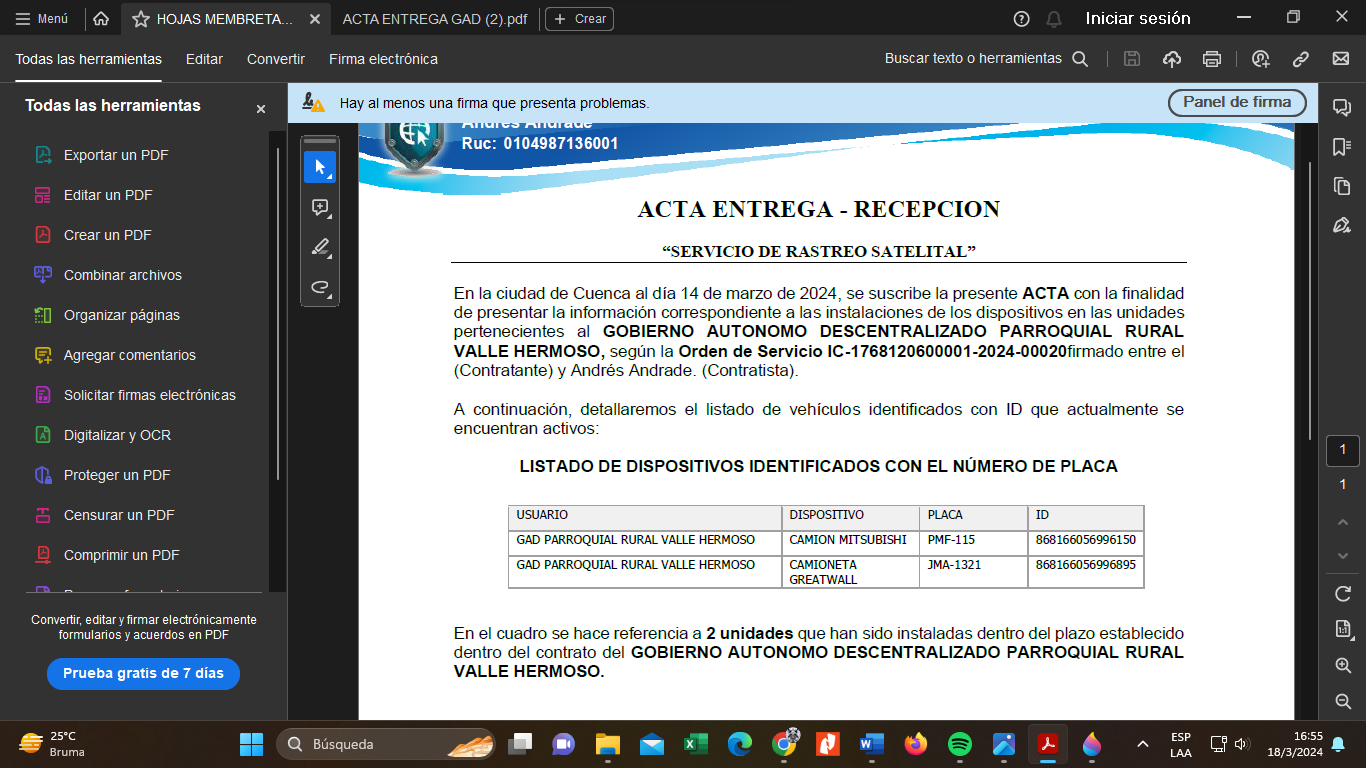The image size is (1366, 768).
Task: Switch to ACTA ENTREGA GAD (2).pdf tab
Action: (434, 19)
